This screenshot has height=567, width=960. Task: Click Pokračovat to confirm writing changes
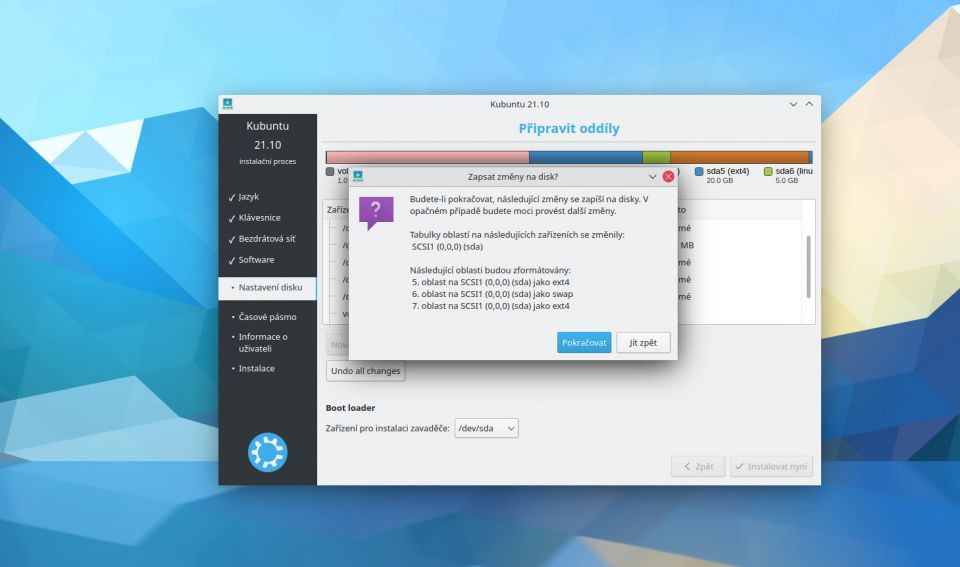coord(583,342)
